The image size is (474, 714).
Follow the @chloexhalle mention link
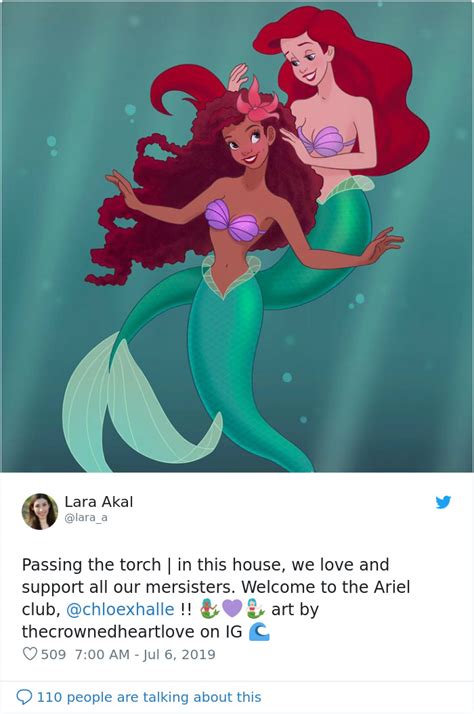[120, 609]
